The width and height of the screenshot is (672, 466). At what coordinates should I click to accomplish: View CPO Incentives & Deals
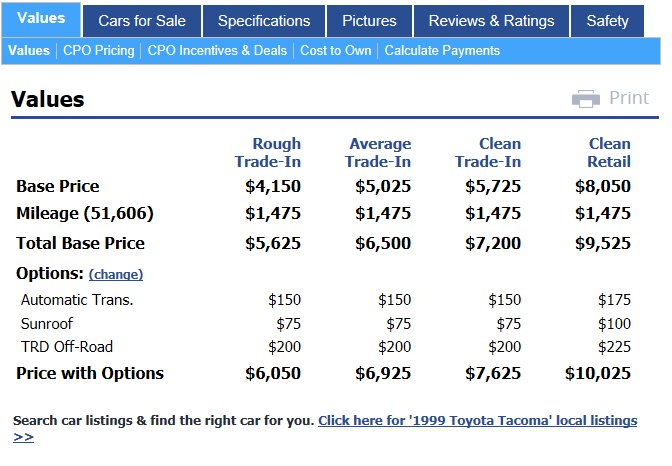click(x=217, y=51)
